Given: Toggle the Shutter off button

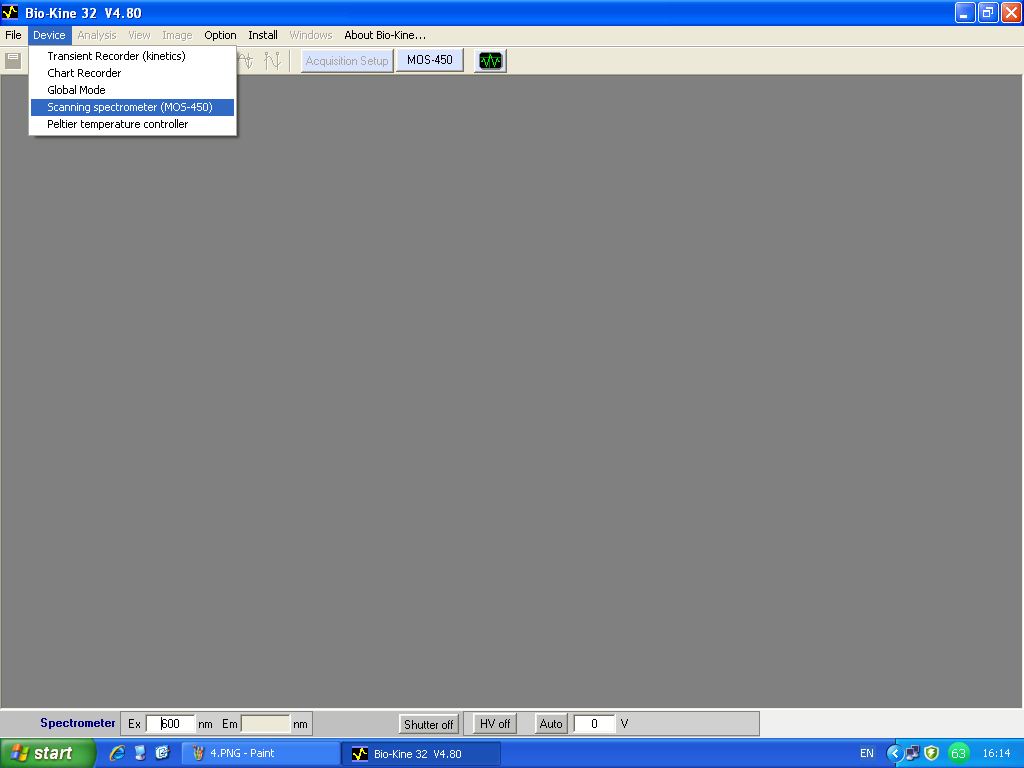Looking at the screenshot, I should pos(428,724).
